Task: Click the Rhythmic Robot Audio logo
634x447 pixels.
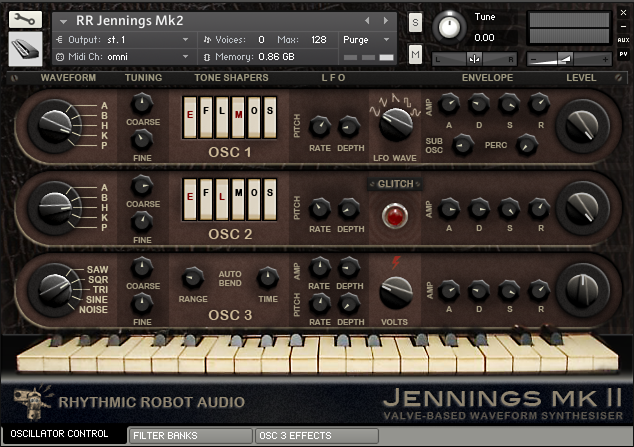Action: [129, 402]
